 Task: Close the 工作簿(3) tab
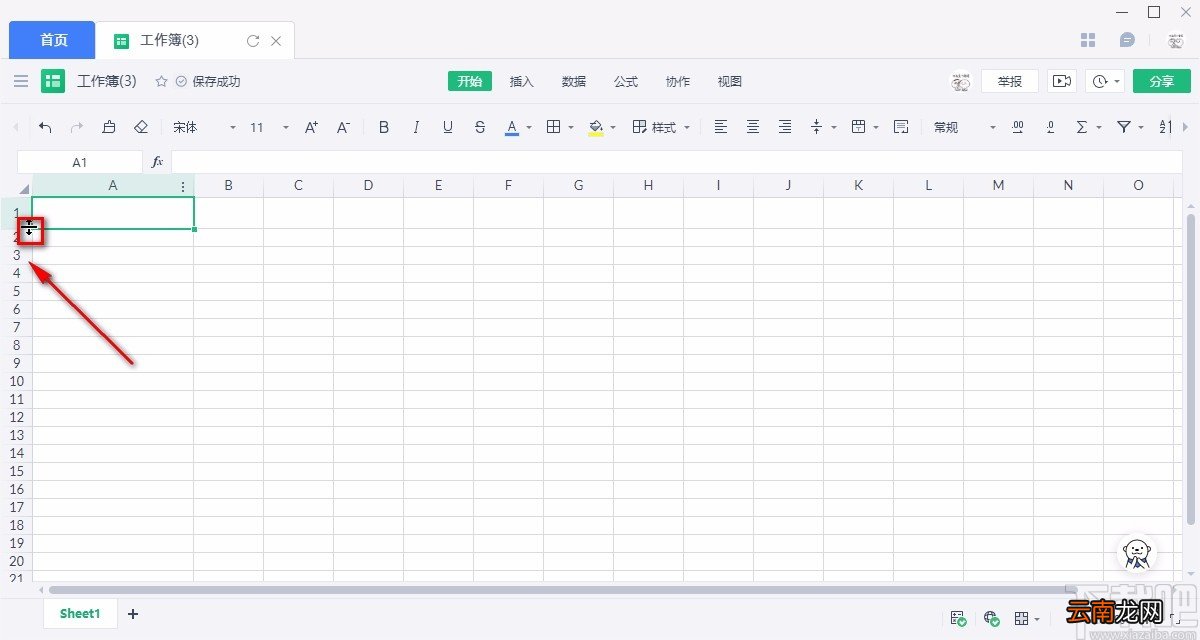(277, 41)
